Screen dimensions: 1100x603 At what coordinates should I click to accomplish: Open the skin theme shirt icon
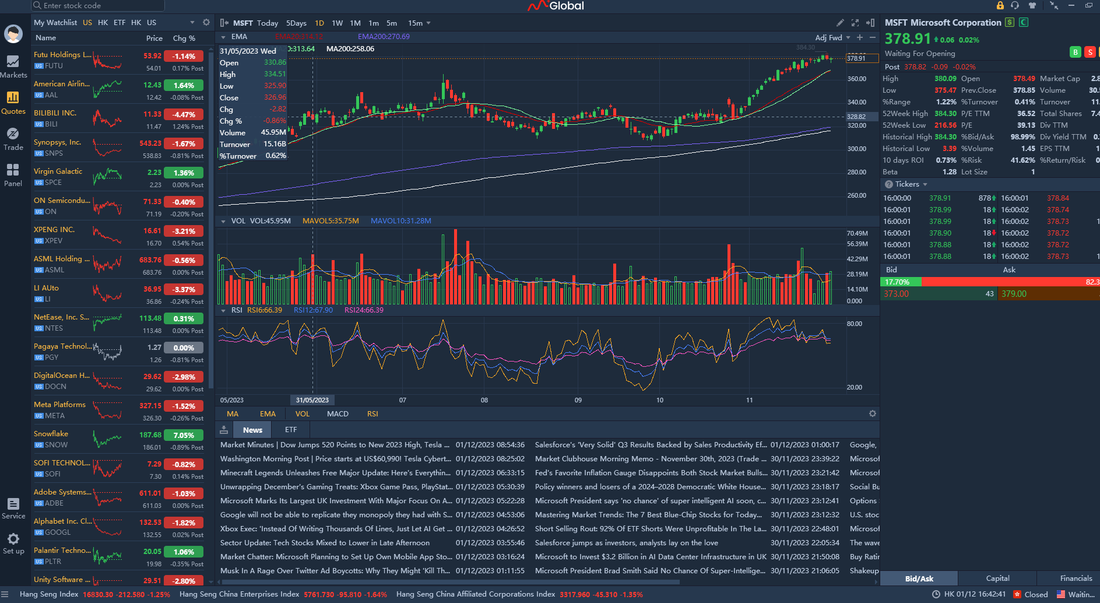(x=1032, y=6)
